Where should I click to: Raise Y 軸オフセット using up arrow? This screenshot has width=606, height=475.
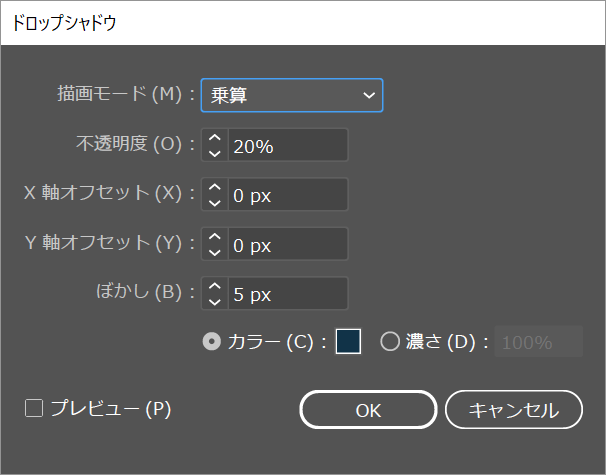point(215,237)
